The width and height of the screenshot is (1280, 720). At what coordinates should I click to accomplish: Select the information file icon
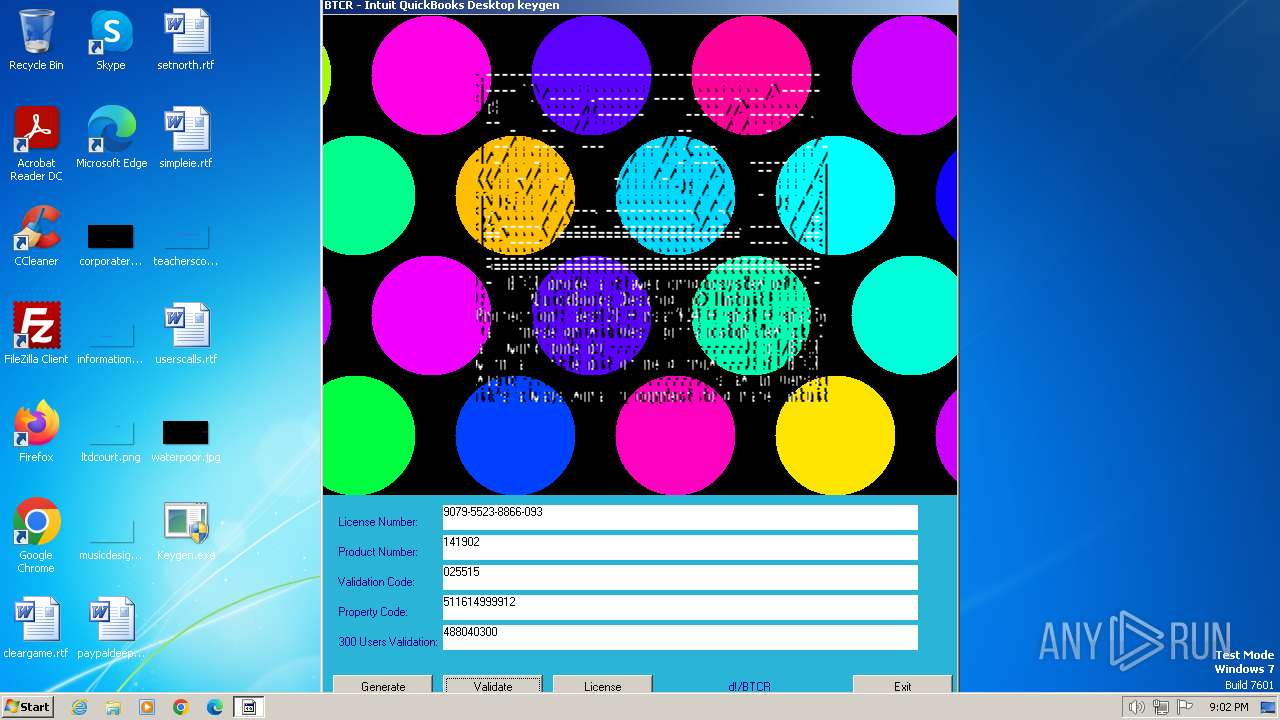tap(110, 344)
